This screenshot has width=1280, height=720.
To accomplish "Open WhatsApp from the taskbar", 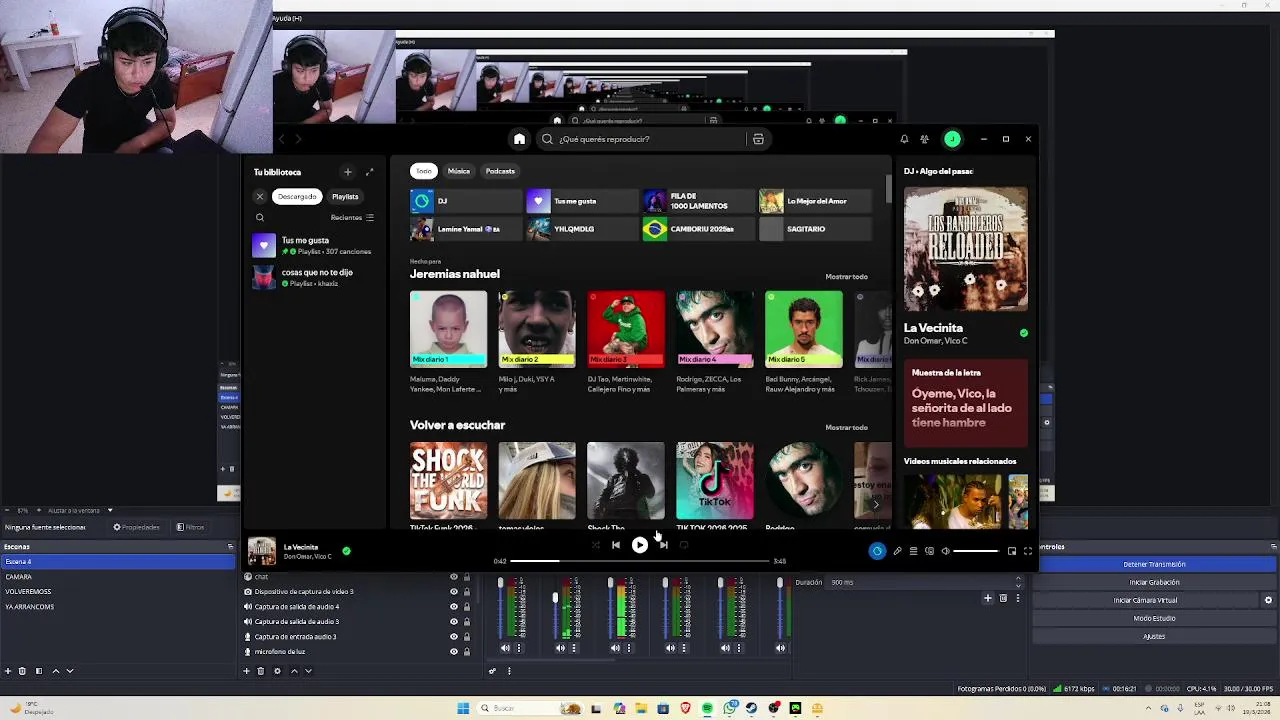I will [729, 708].
